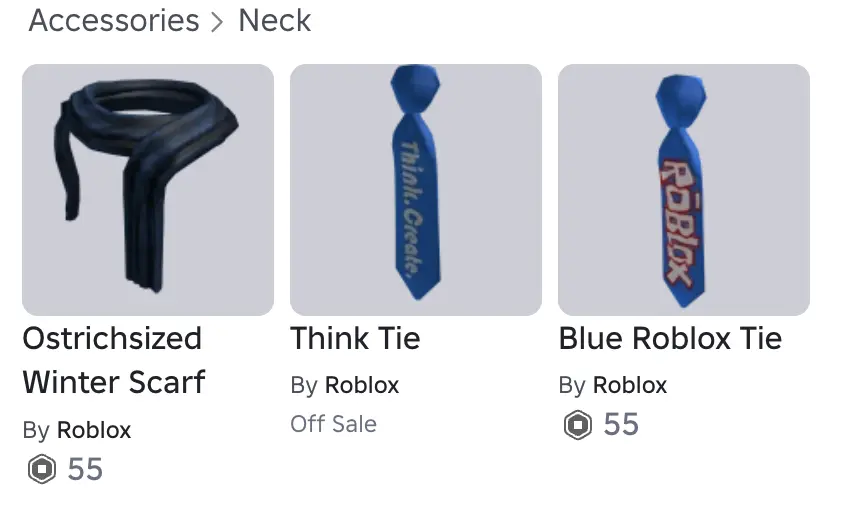This screenshot has width=842, height=510.
Task: Click the Blue Roblox Tie item title
Action: pyautogui.click(x=670, y=338)
